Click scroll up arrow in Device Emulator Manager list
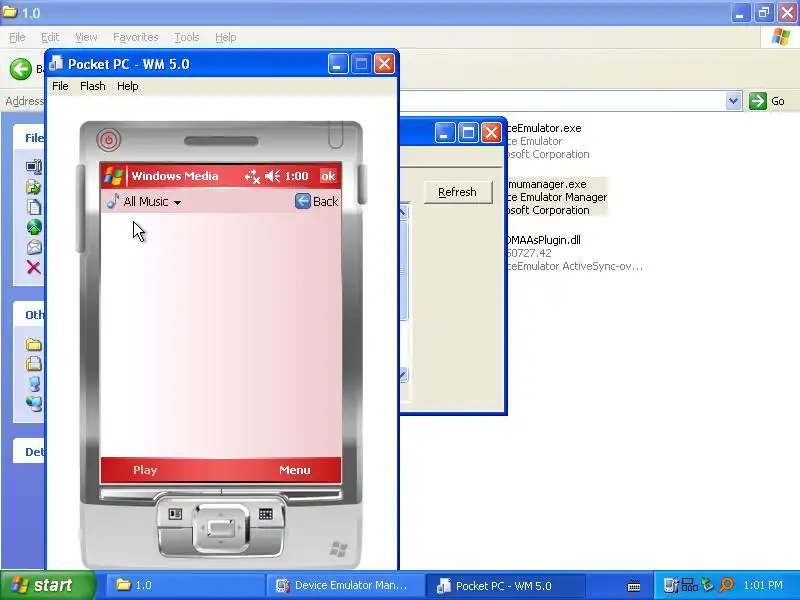The width and height of the screenshot is (800, 600). click(403, 212)
